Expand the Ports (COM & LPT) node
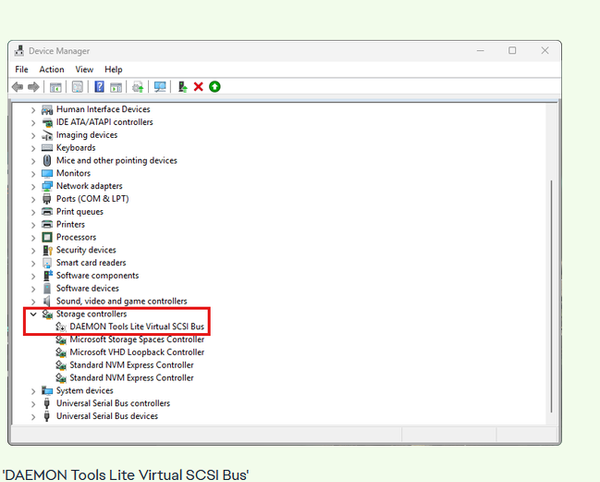This screenshot has height=482, width=600. pos(33,199)
